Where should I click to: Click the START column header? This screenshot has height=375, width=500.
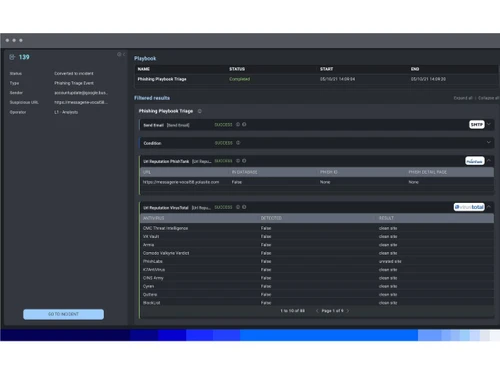326,69
